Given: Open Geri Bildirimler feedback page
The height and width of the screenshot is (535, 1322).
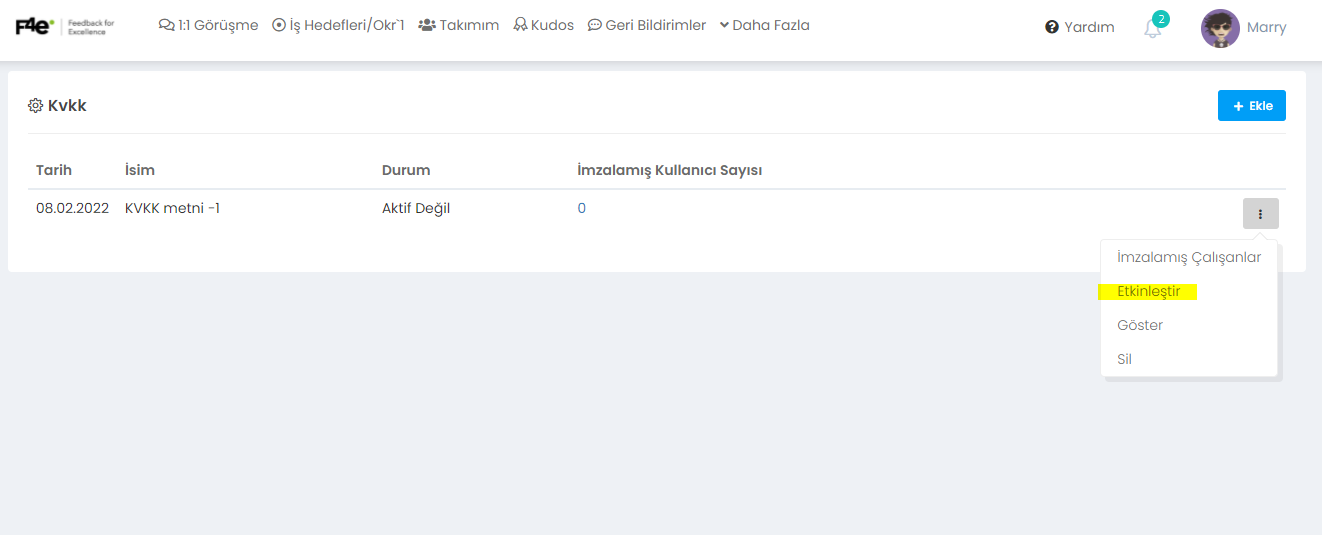Looking at the screenshot, I should tap(647, 26).
